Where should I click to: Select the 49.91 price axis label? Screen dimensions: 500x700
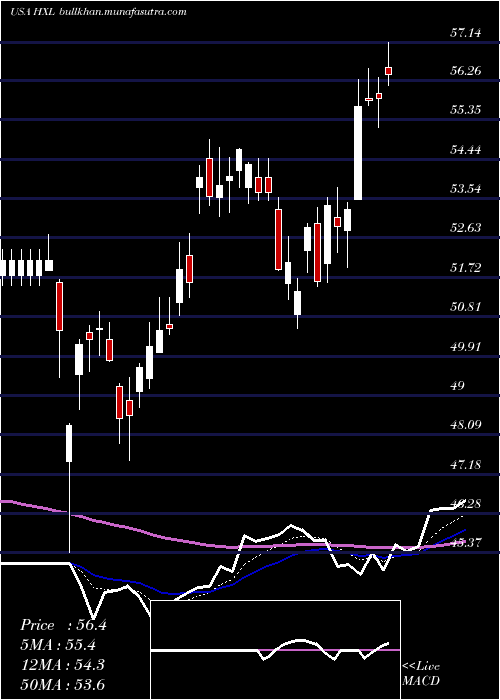[x=466, y=346]
